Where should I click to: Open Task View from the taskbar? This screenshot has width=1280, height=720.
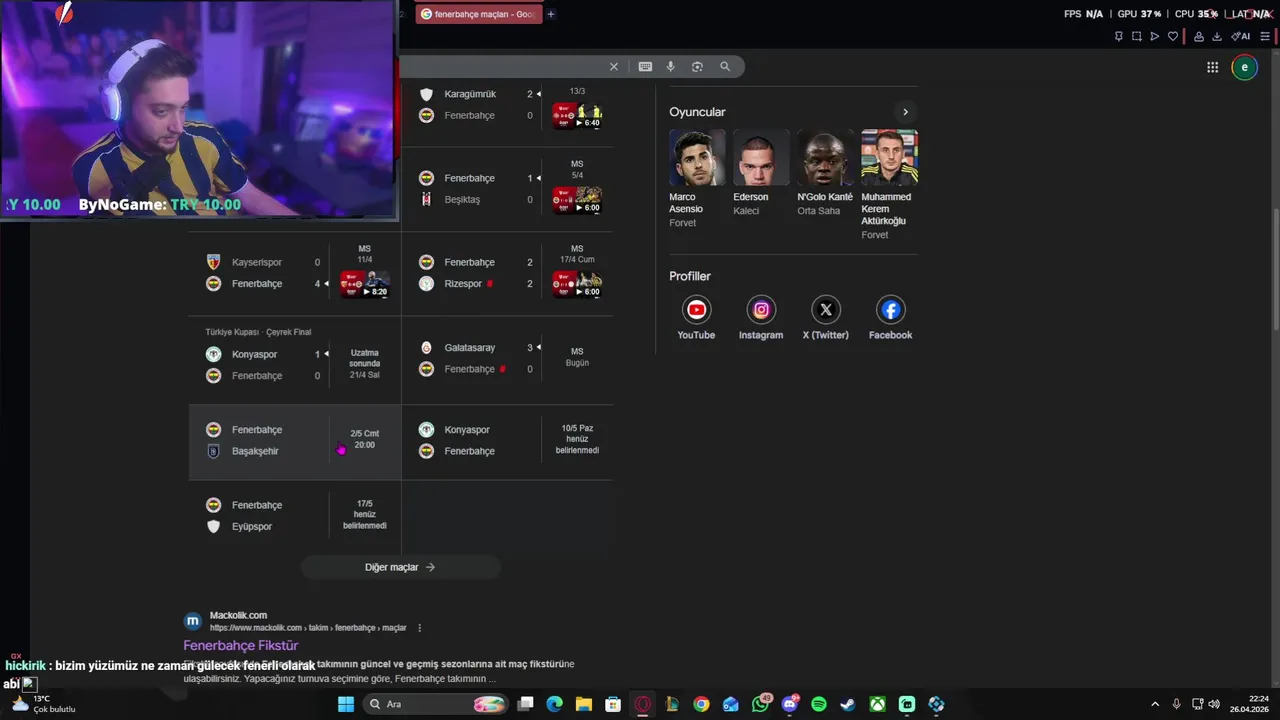(x=526, y=704)
